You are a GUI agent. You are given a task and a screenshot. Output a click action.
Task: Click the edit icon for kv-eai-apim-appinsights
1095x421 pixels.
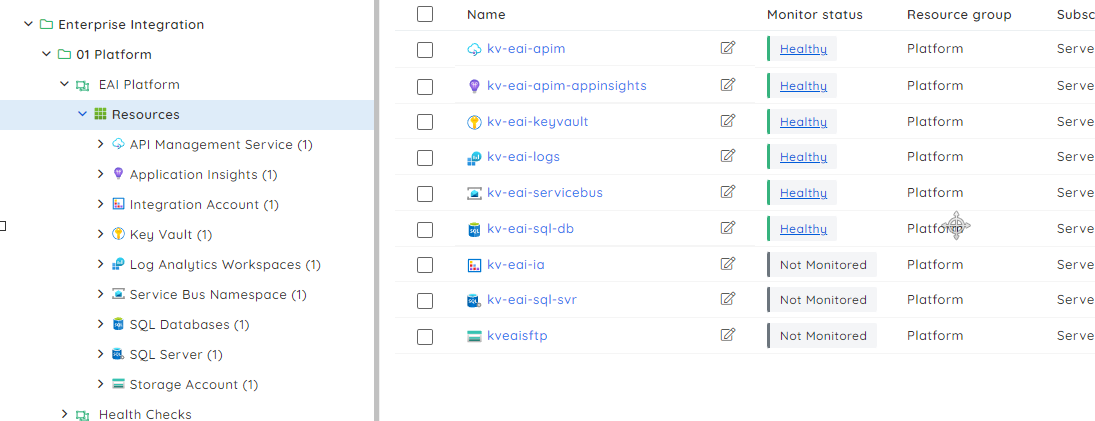click(x=728, y=84)
